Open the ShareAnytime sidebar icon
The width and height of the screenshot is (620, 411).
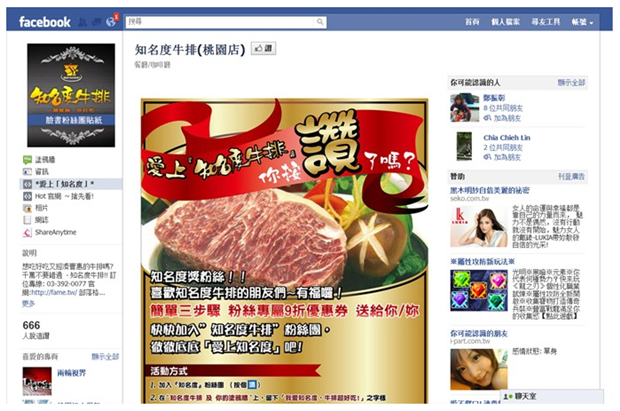27,232
